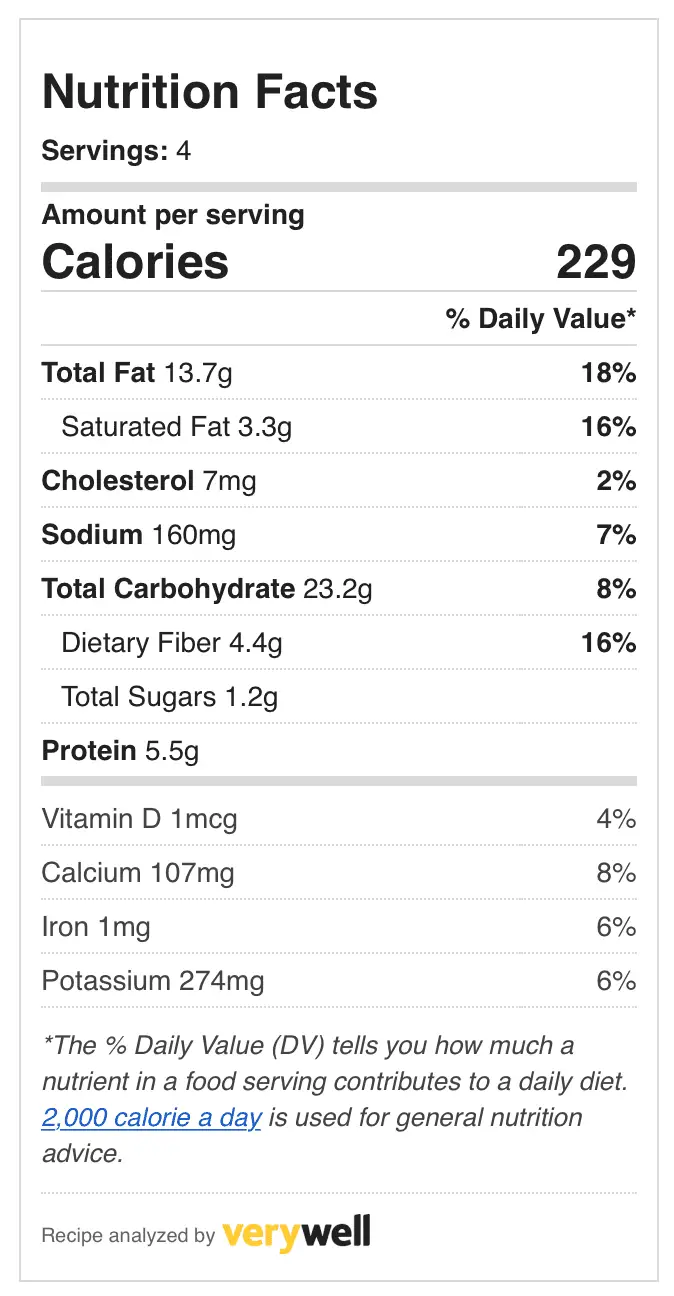Screen dimensions: 674x1296
Task: Click the Vitamin D 1mcg row
Action: (339, 819)
